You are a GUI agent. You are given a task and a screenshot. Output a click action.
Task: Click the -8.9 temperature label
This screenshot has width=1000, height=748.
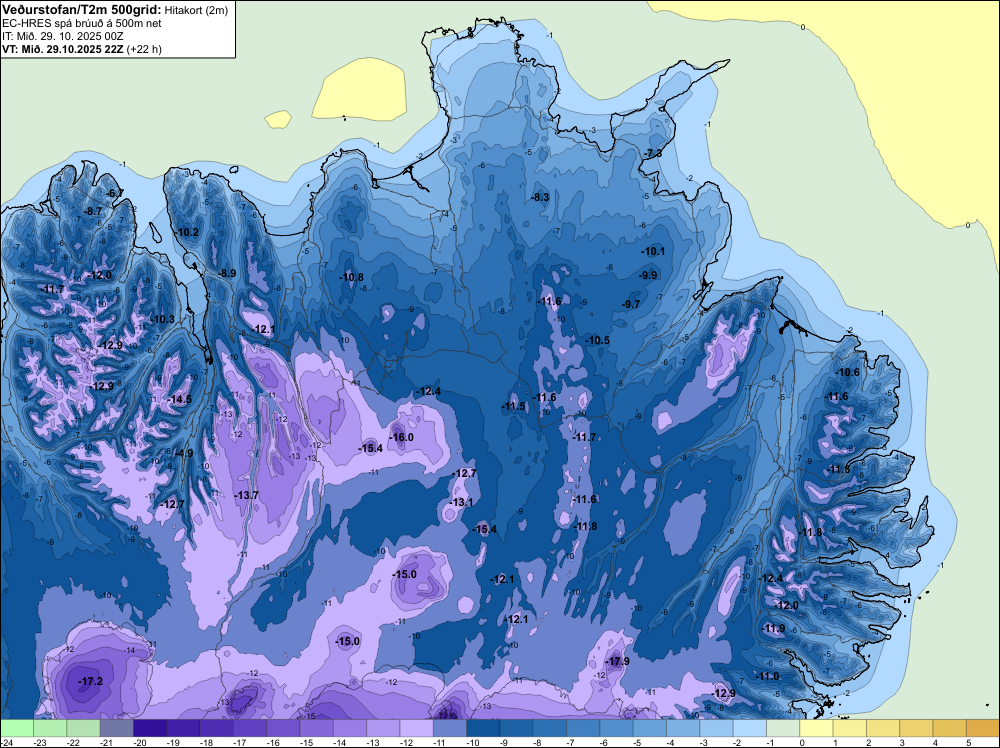point(226,274)
